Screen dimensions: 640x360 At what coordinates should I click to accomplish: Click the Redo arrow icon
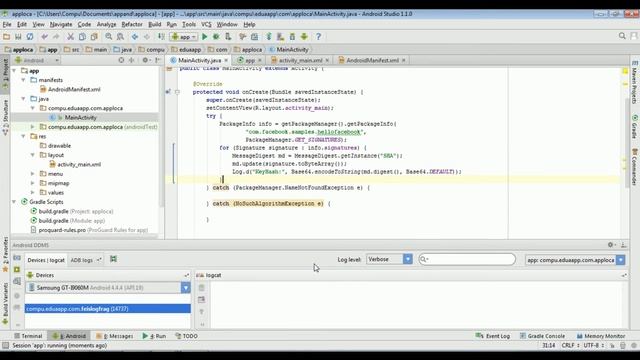click(56, 37)
